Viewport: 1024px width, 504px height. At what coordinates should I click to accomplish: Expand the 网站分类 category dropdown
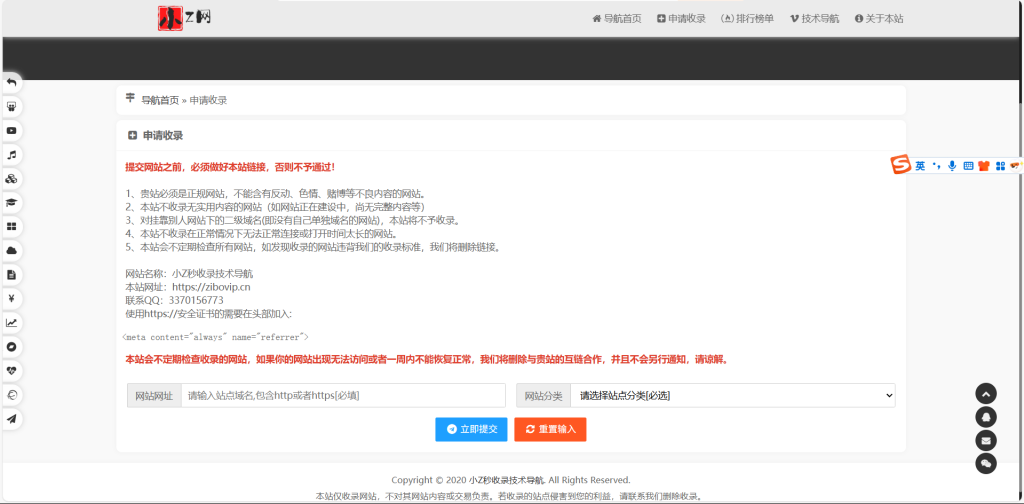732,396
